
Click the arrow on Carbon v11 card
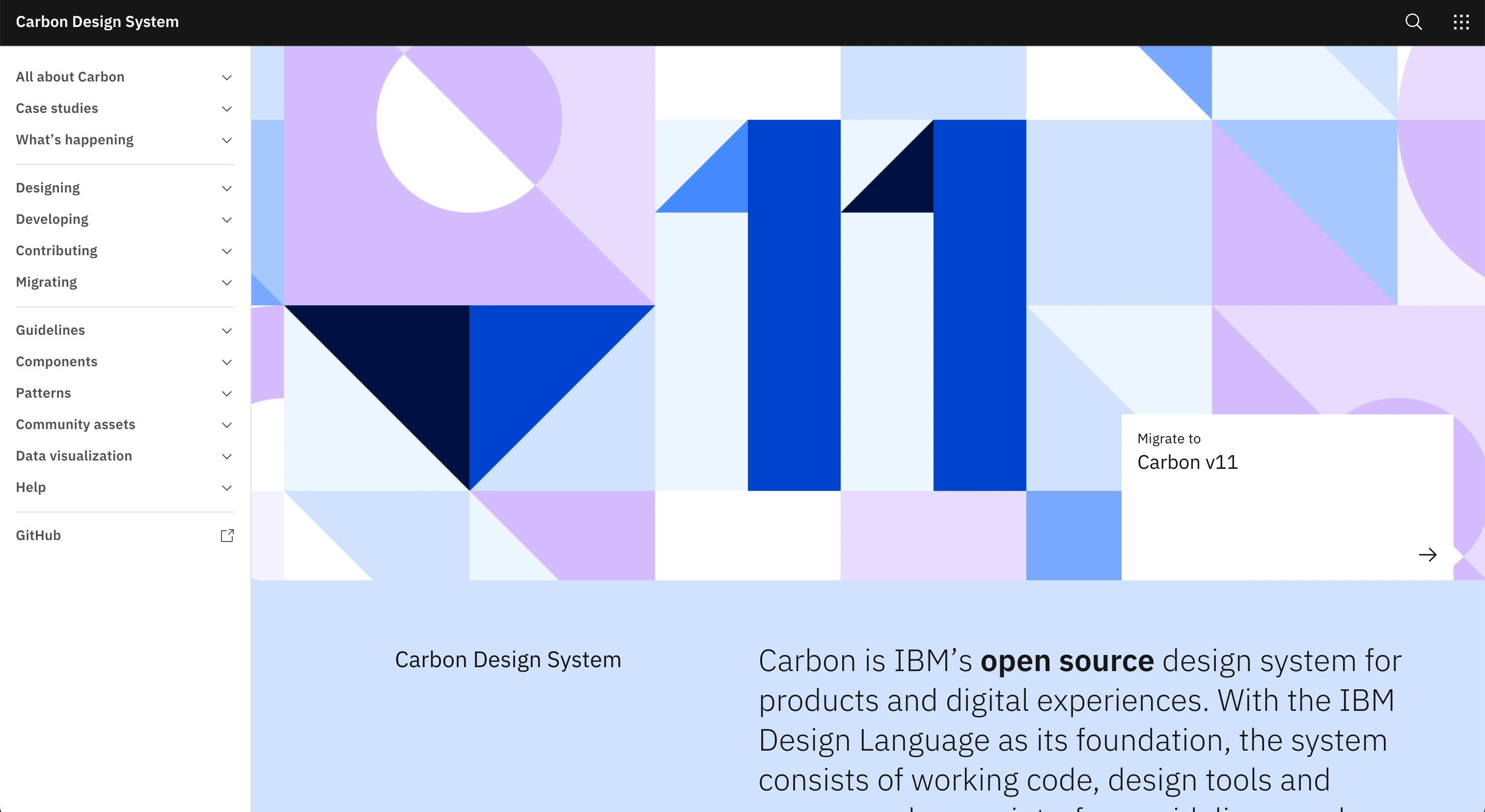point(1428,554)
